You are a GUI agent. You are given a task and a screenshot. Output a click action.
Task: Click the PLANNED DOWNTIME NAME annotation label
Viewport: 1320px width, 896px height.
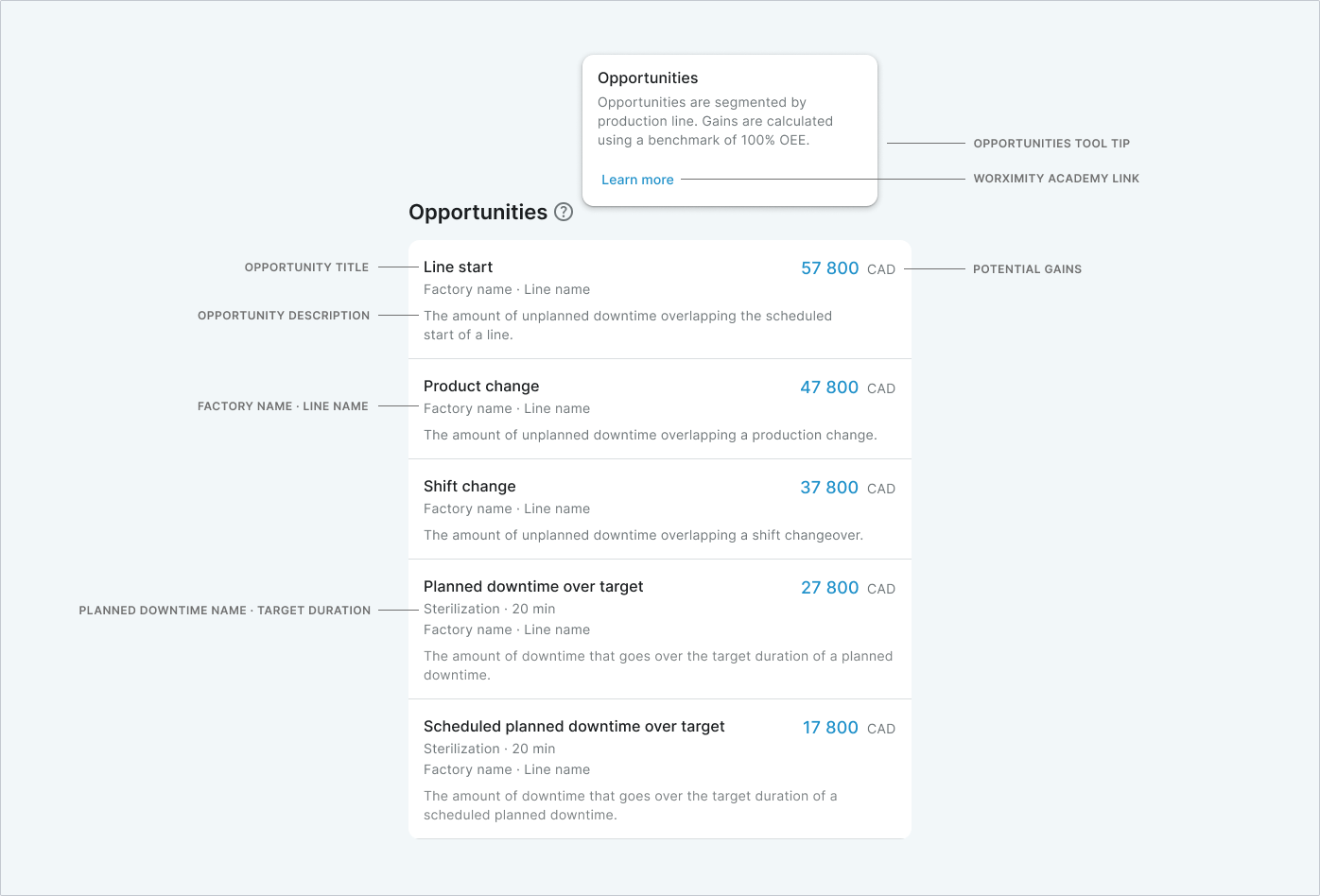pyautogui.click(x=225, y=611)
